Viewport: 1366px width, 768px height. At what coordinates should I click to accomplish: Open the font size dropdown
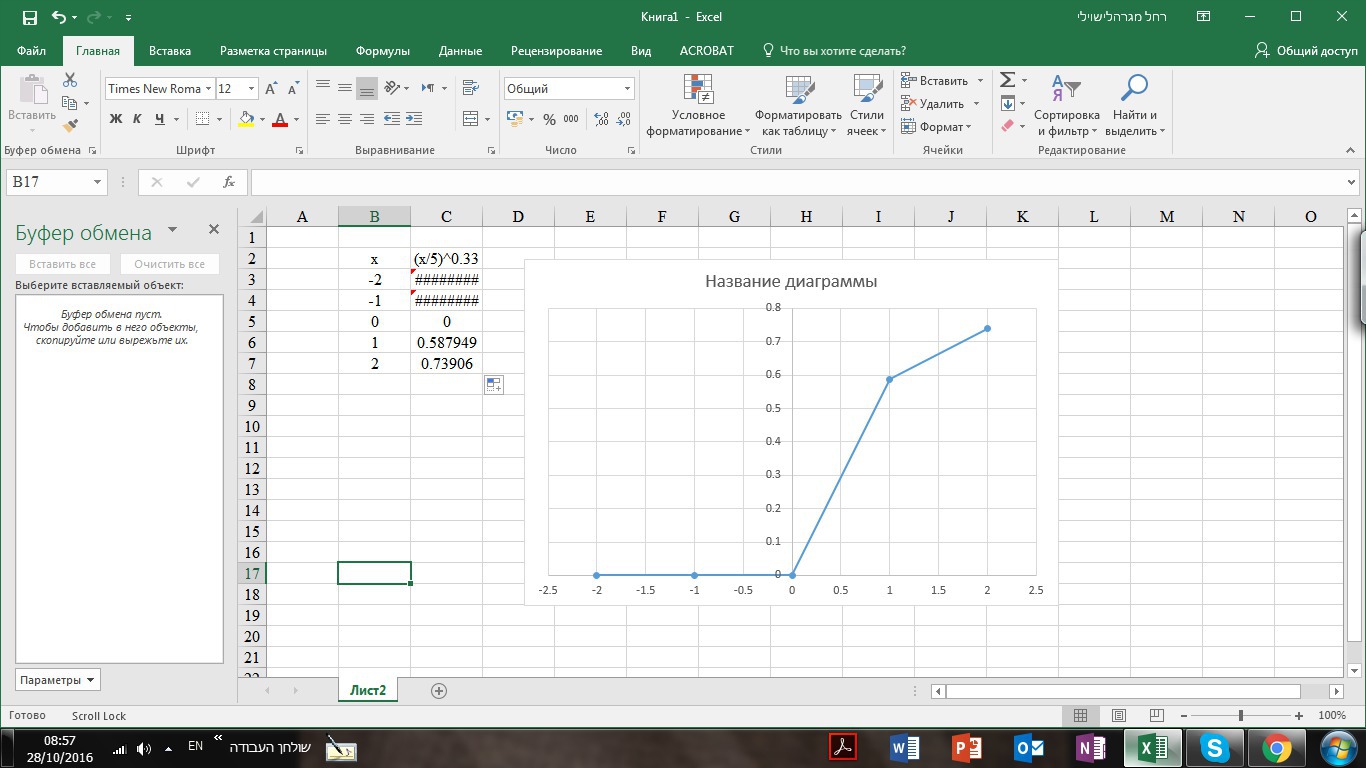[x=251, y=89]
